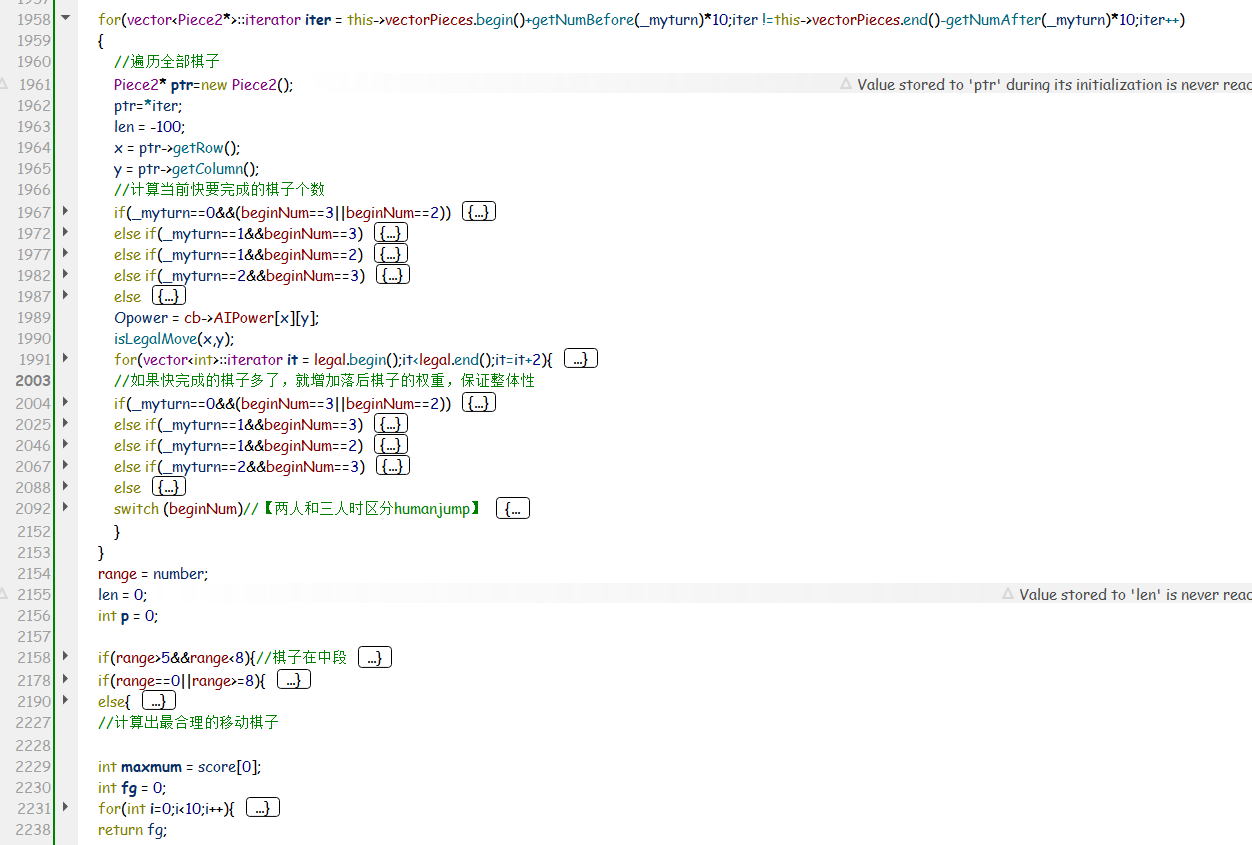Open the {...} placeholder on line 1982
The height and width of the screenshot is (845, 1252).
[393, 275]
